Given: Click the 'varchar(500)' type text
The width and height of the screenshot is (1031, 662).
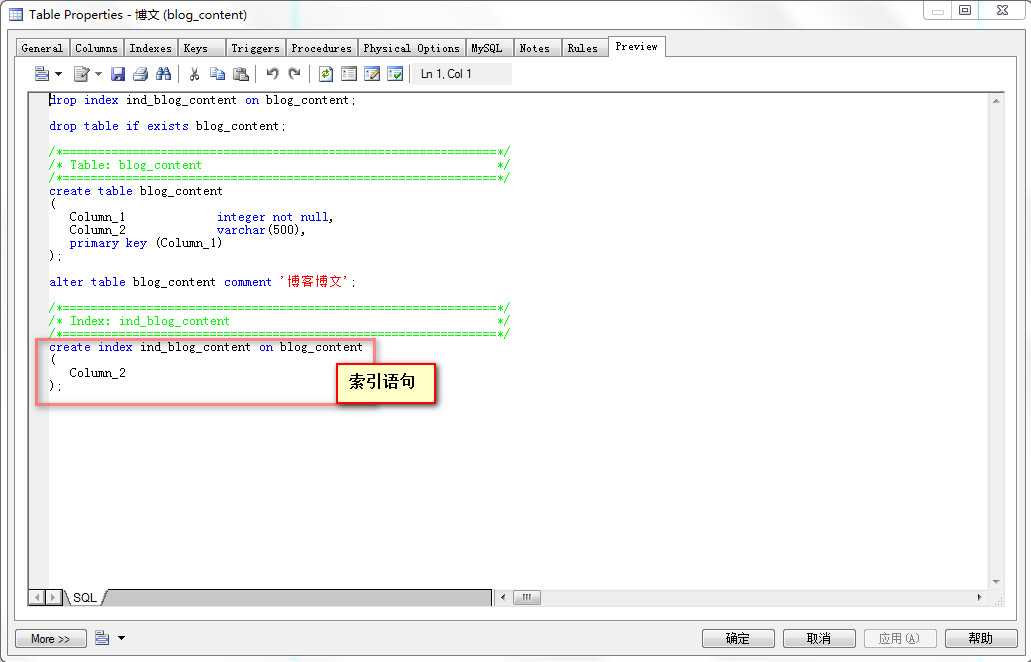Looking at the screenshot, I should [260, 230].
